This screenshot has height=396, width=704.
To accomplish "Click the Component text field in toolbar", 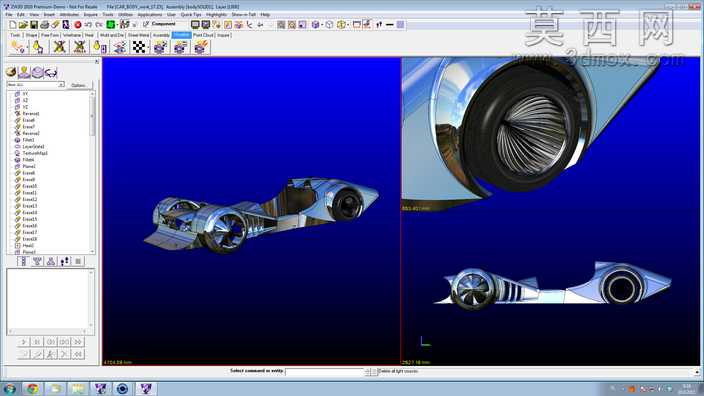I will [163, 24].
